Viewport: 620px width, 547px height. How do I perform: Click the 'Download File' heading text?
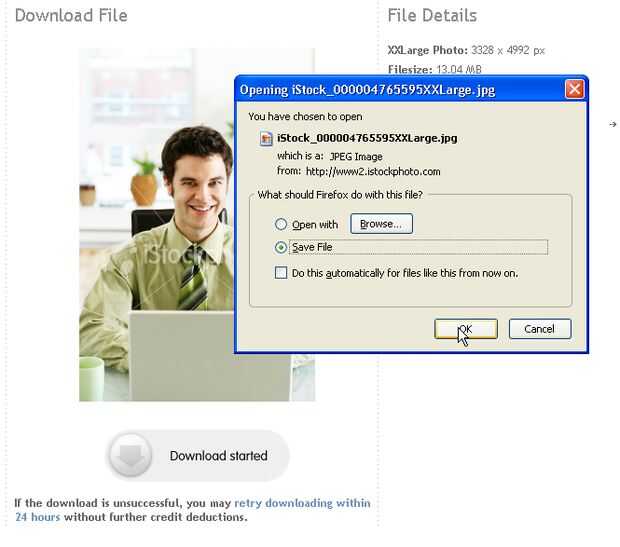point(71,15)
